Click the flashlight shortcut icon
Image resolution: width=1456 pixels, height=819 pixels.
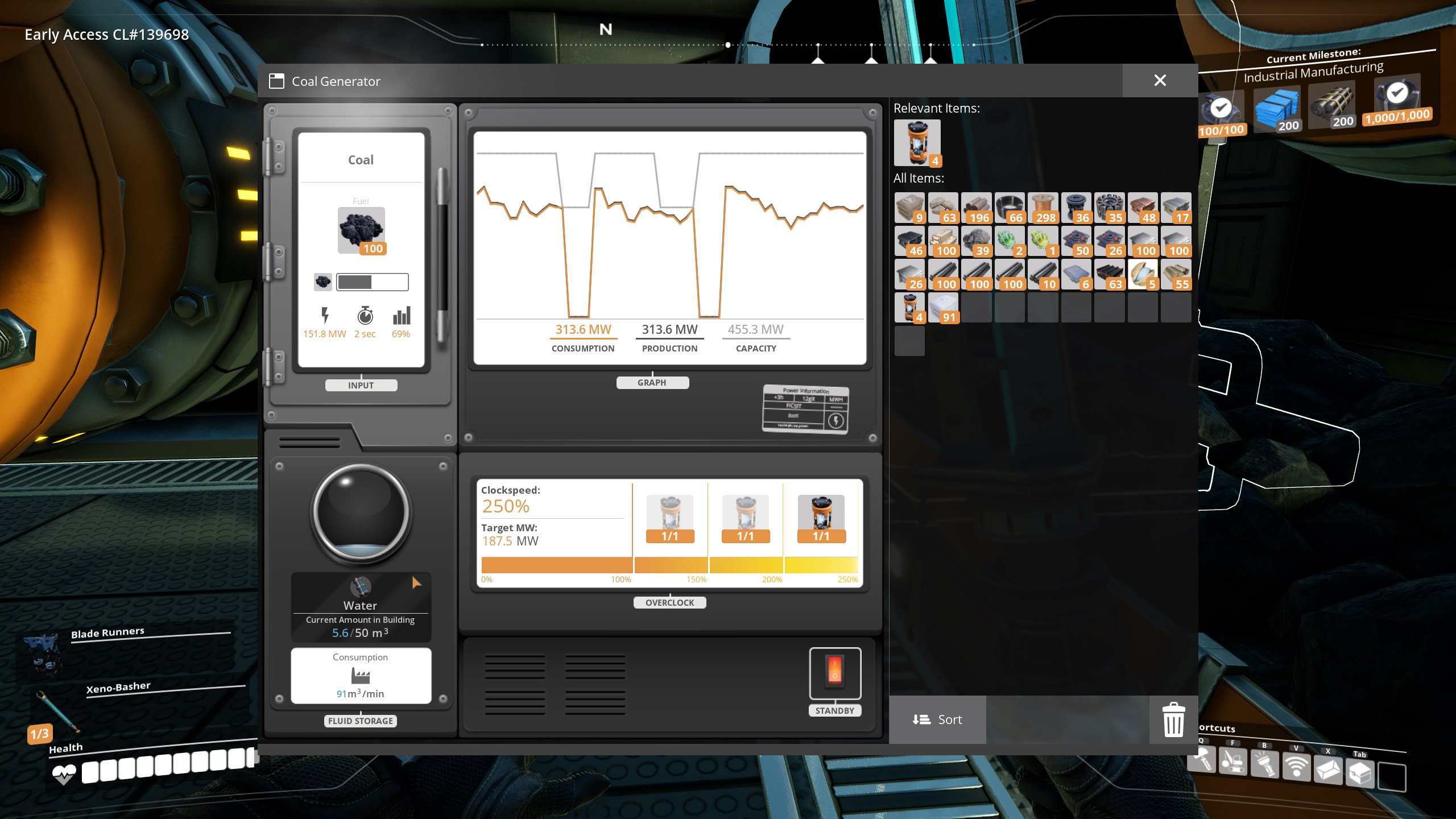(1264, 763)
